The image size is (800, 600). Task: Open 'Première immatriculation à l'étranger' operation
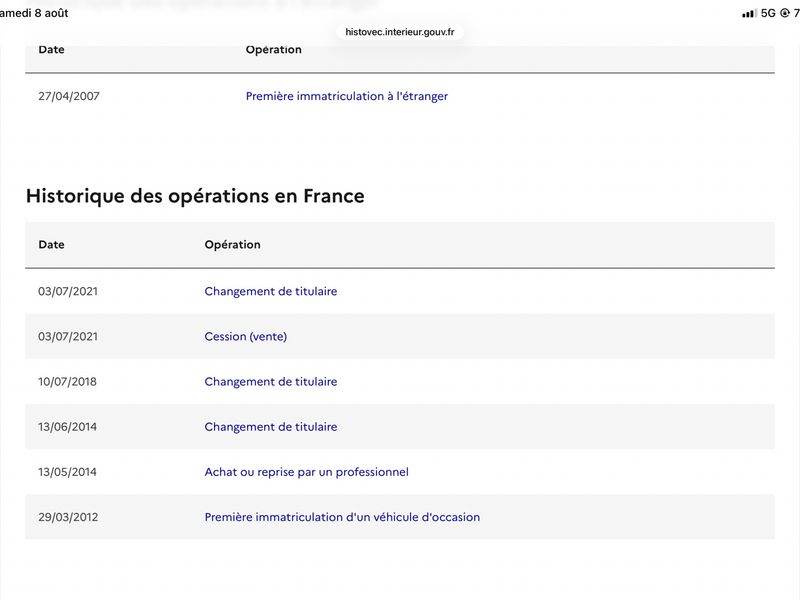point(346,96)
